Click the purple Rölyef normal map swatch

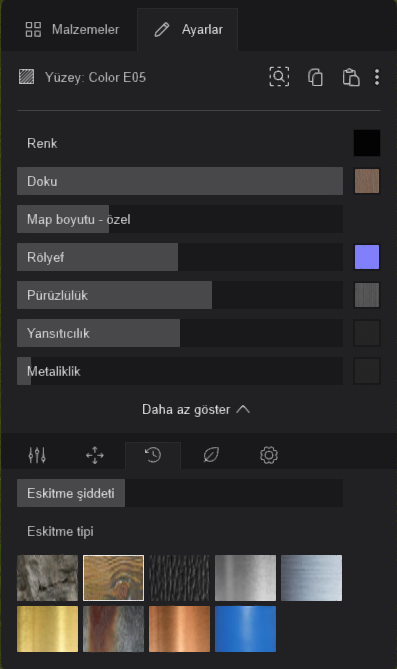(x=367, y=257)
